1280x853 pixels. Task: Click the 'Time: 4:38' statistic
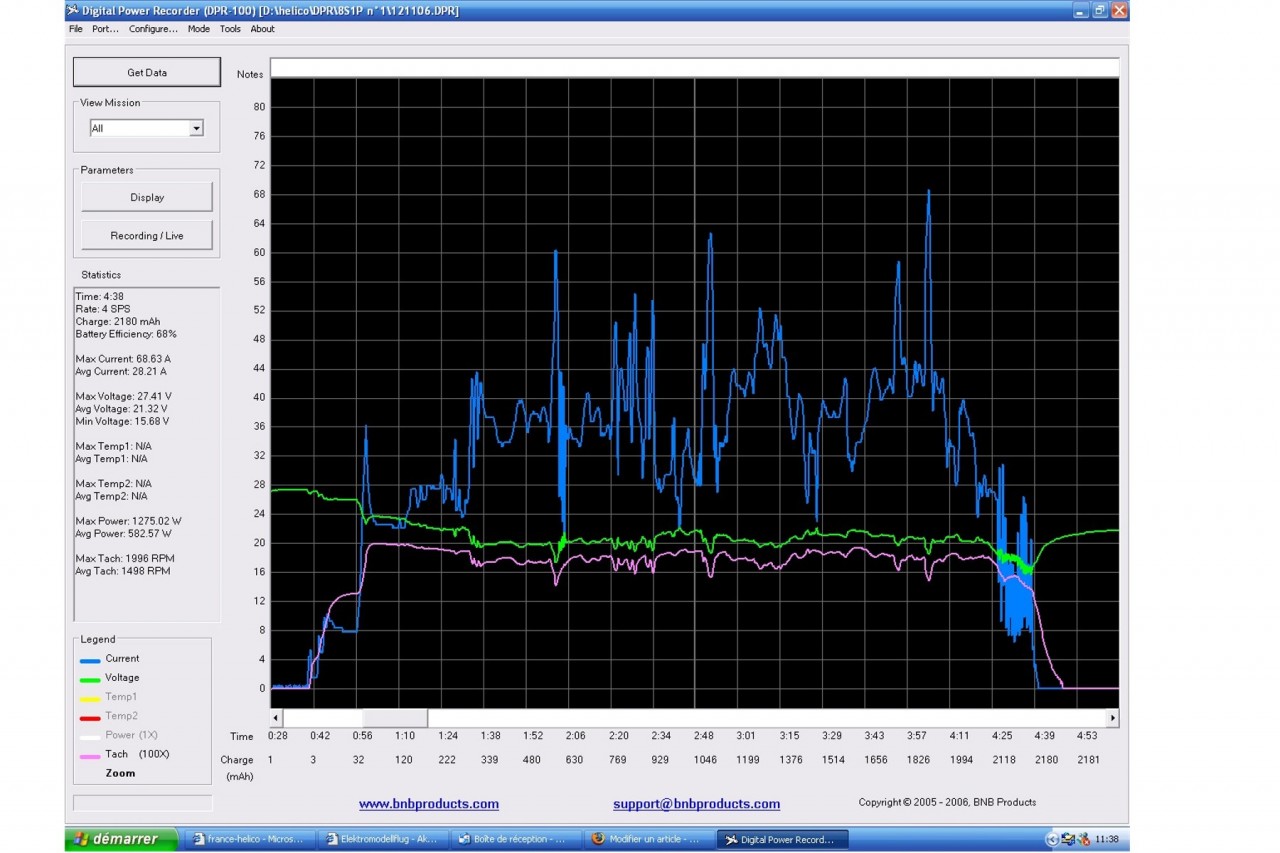click(x=98, y=297)
